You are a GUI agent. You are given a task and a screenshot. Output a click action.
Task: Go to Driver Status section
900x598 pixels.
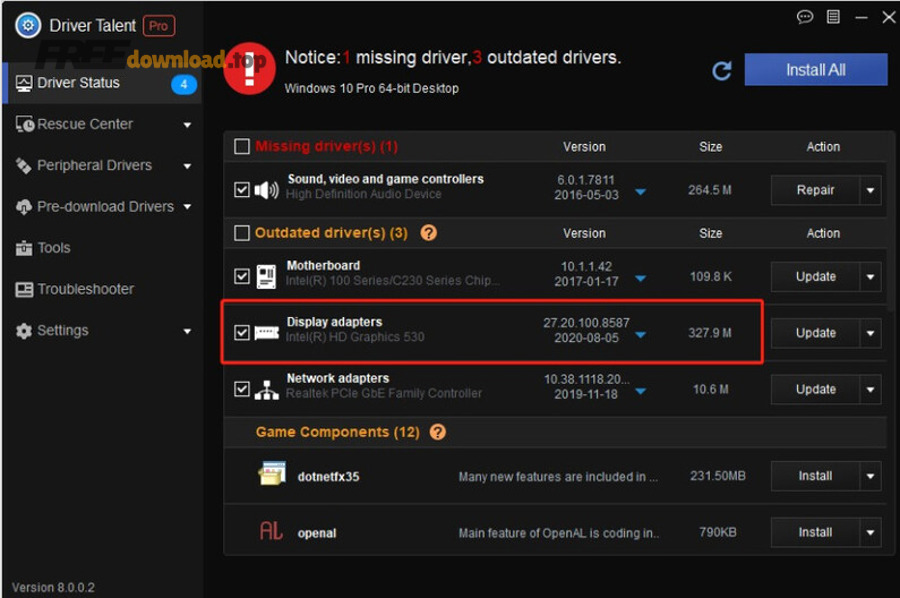(x=103, y=84)
